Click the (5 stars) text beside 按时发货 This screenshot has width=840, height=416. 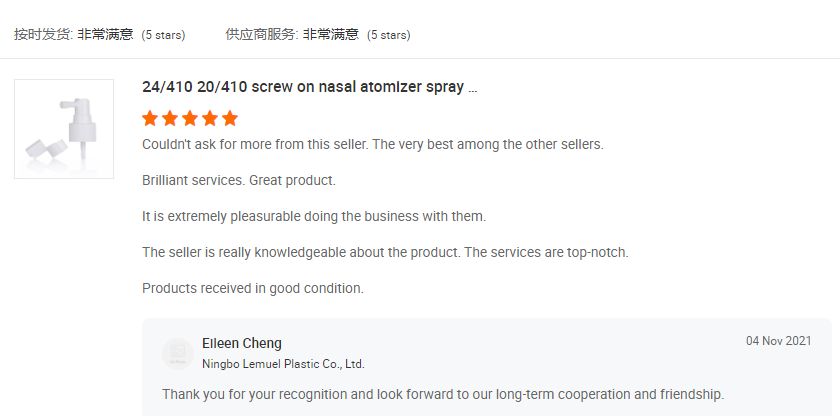point(163,35)
